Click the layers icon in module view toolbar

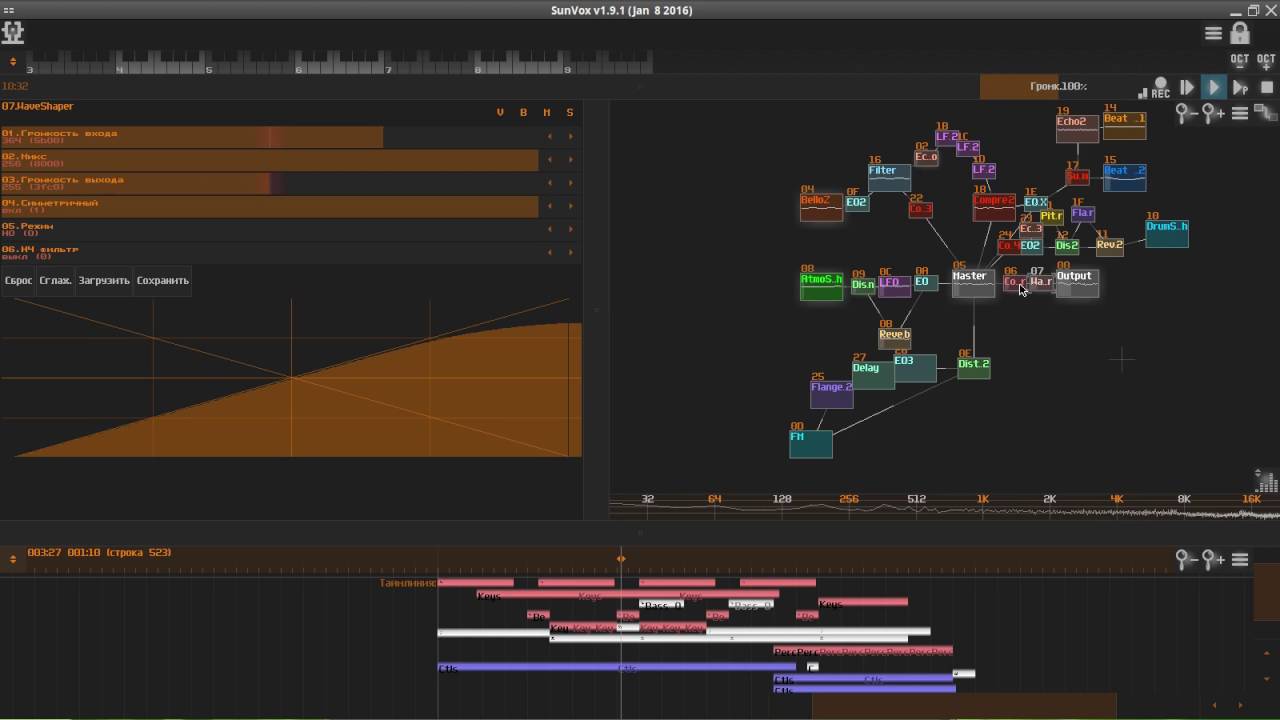click(x=1266, y=113)
